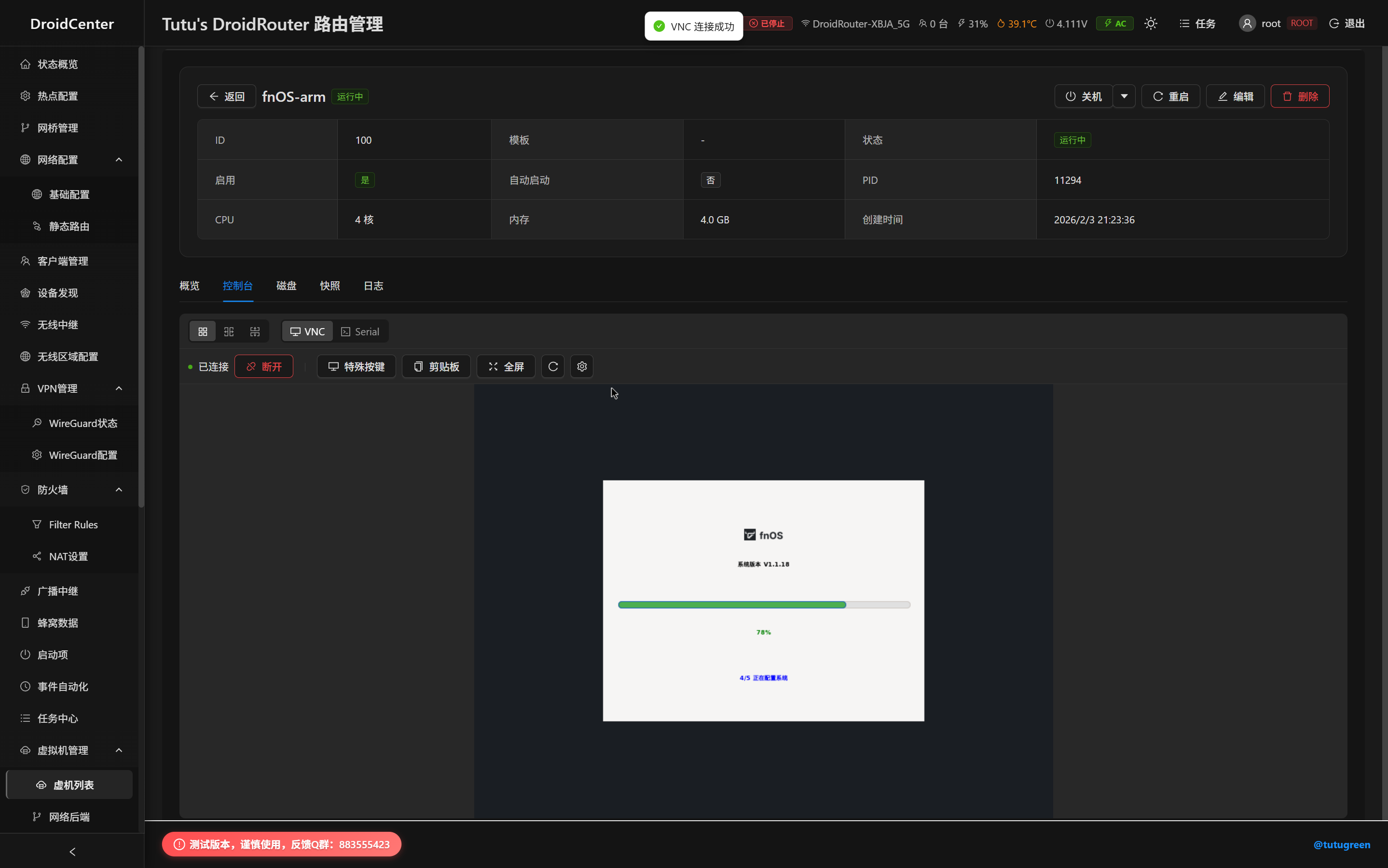
Task: Toggle light/dark theme sun icon
Action: tap(1150, 24)
